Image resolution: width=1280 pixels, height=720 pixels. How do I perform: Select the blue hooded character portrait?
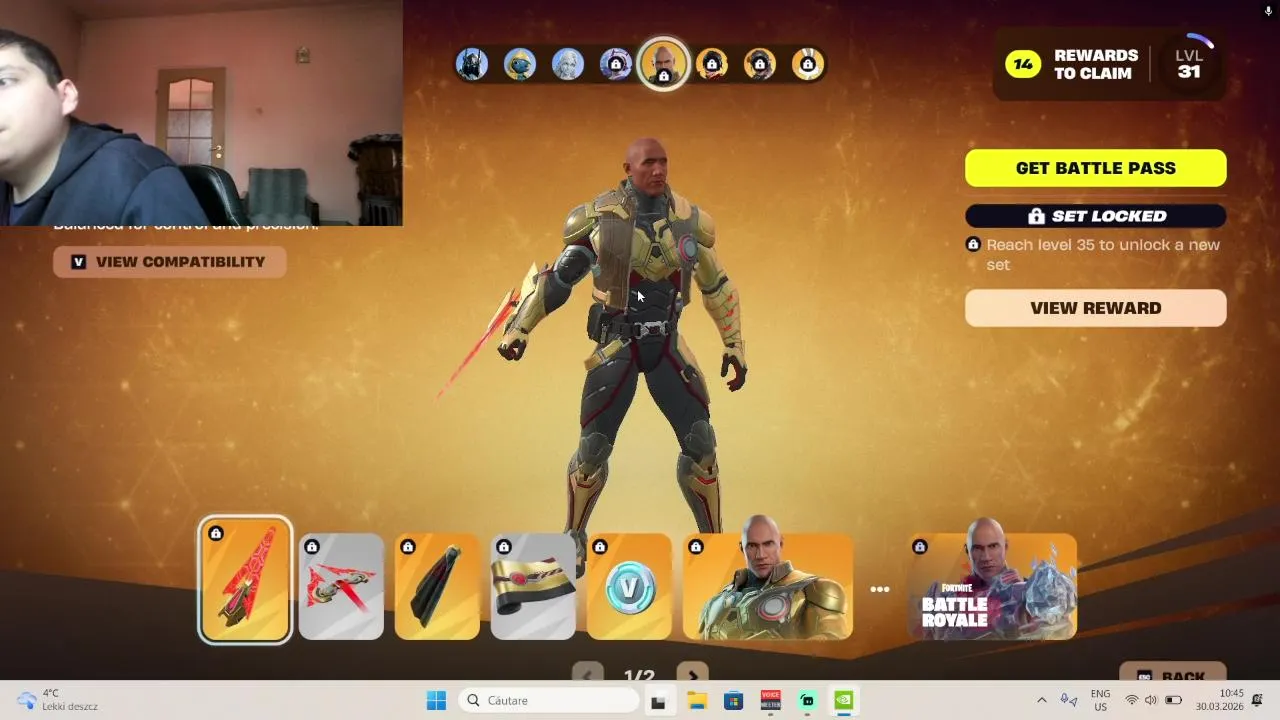(520, 64)
